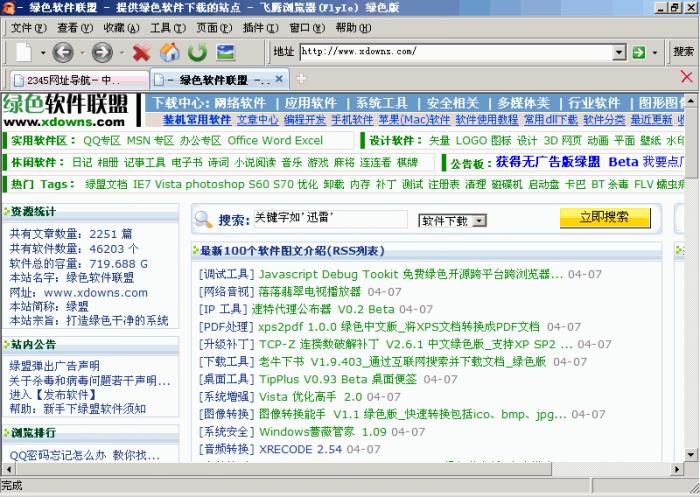Click the 文章中心 link
Screen dimensions: 700x497
point(258,120)
